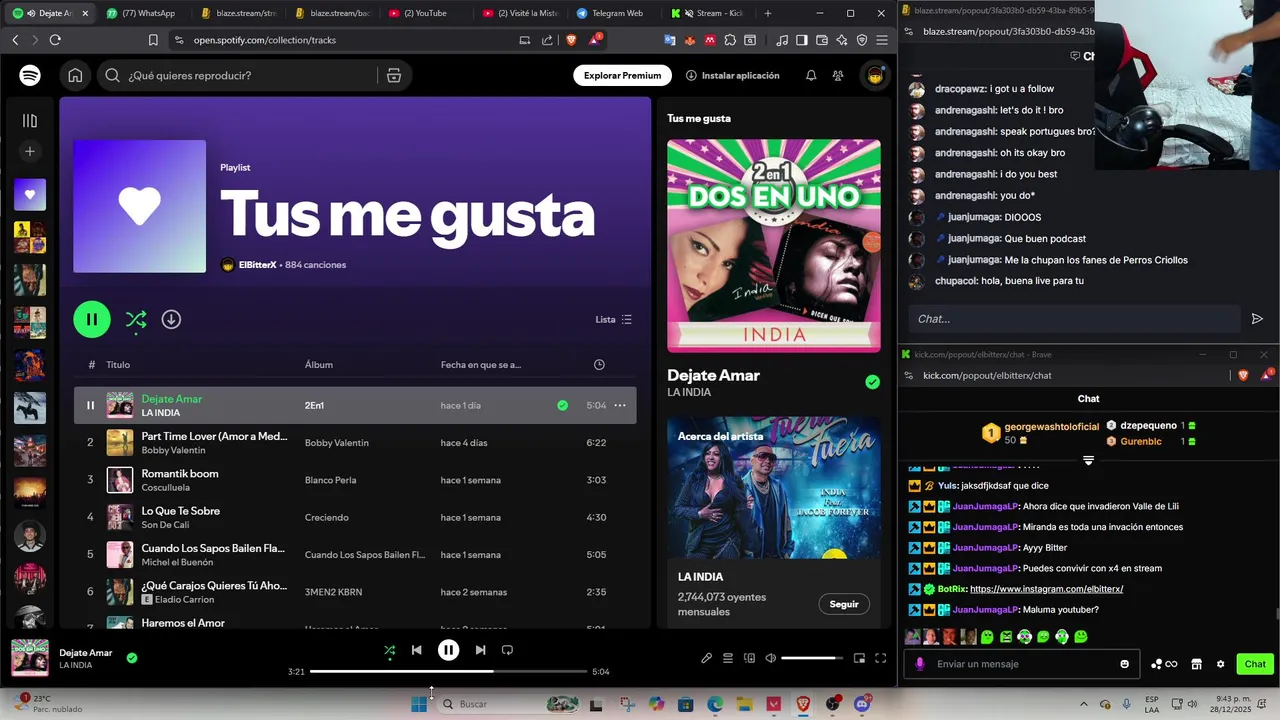
Task: Open Spotify notifications bell
Action: pyautogui.click(x=811, y=75)
